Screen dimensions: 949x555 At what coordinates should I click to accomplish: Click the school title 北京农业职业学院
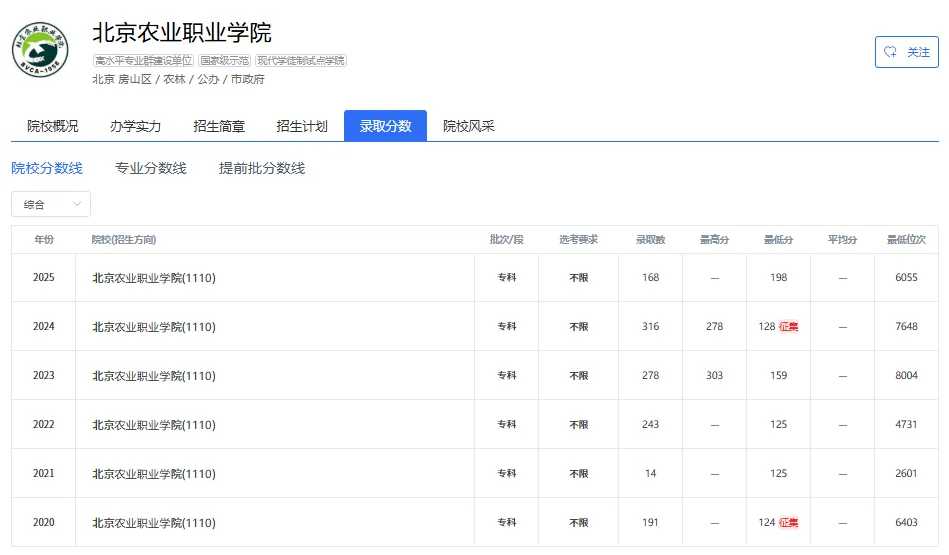182,33
